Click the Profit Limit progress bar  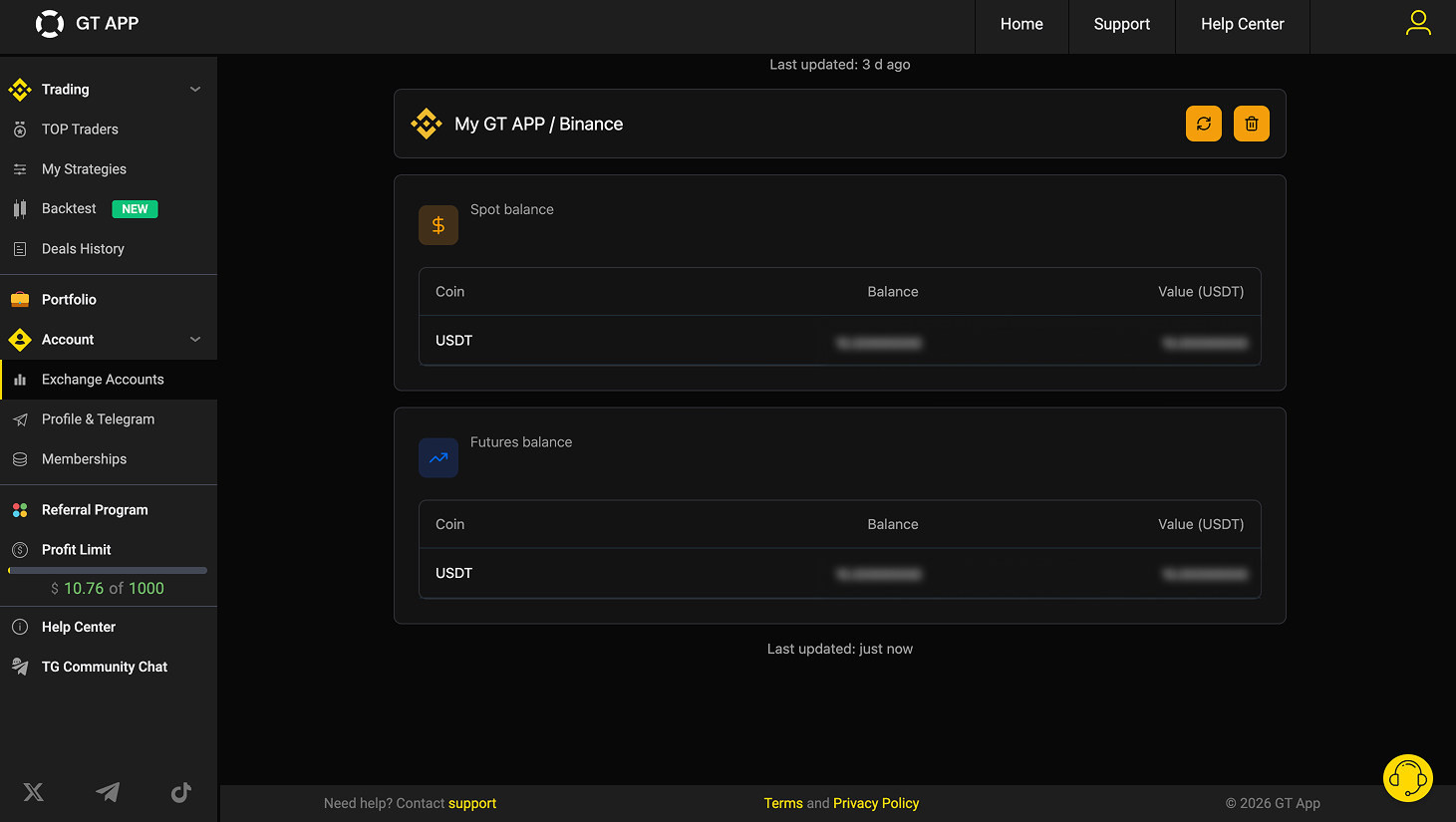(108, 571)
